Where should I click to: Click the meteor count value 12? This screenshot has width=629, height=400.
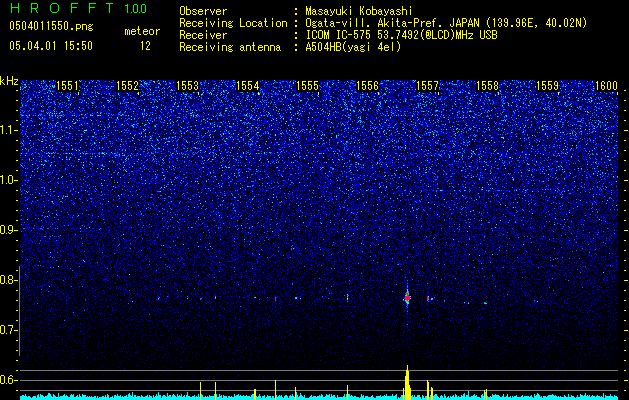145,46
